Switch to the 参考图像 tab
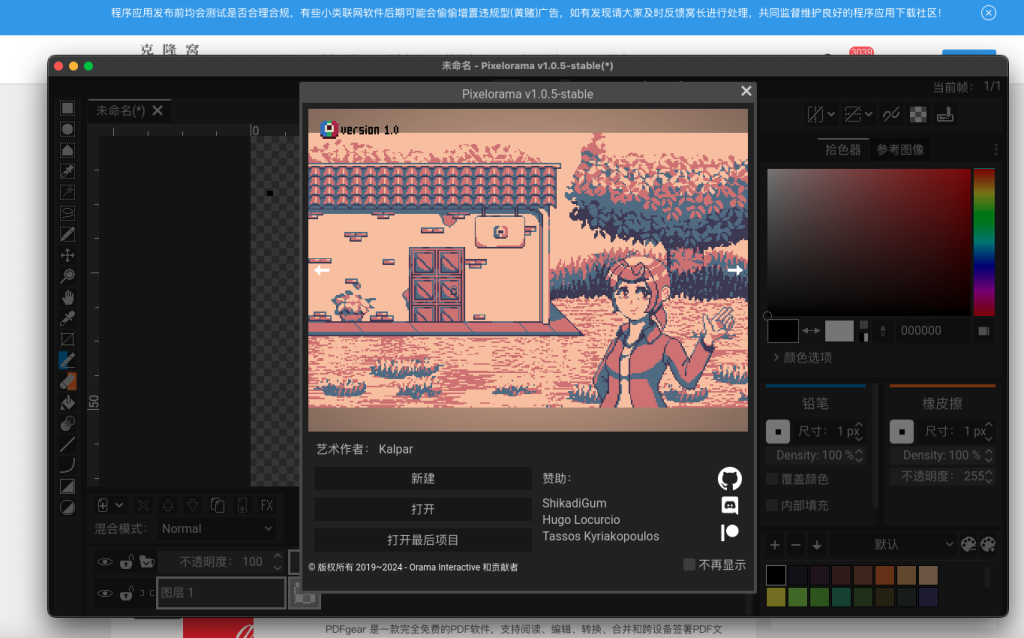This screenshot has height=638, width=1024. 900,150
